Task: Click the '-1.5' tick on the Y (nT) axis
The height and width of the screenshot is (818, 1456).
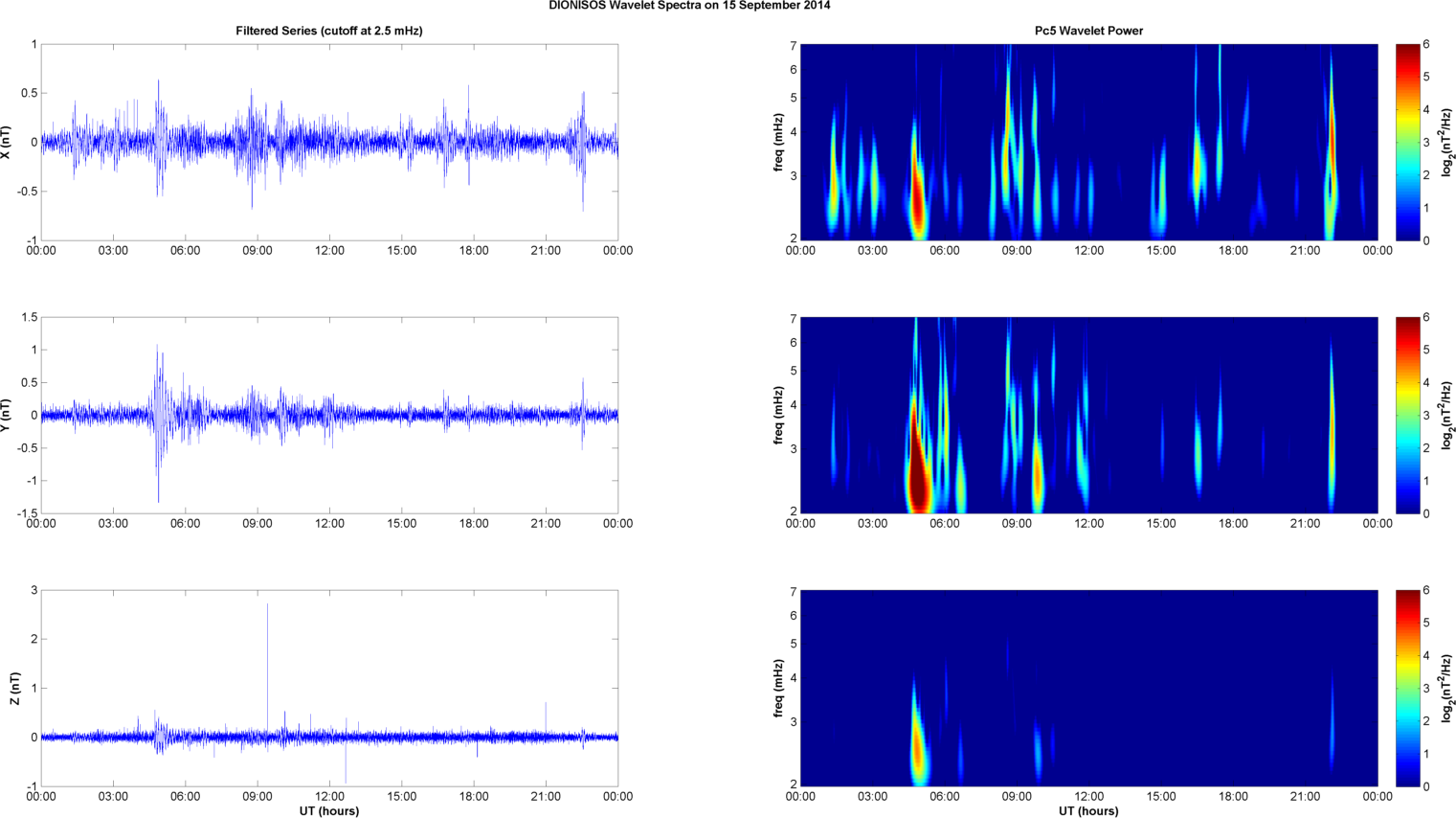Action: click(x=27, y=513)
